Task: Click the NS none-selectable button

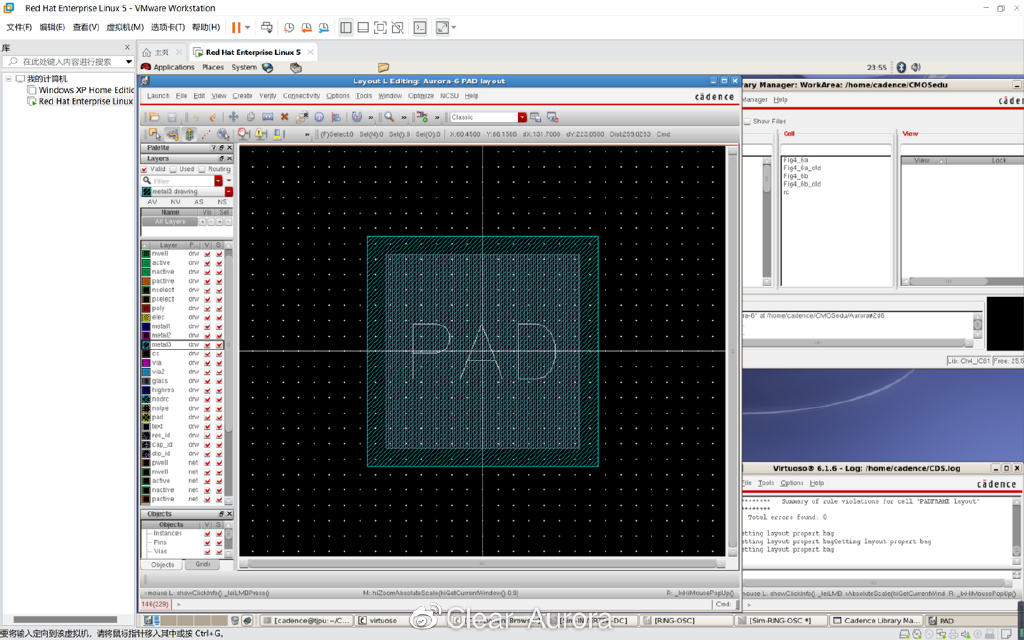Action: coord(222,202)
